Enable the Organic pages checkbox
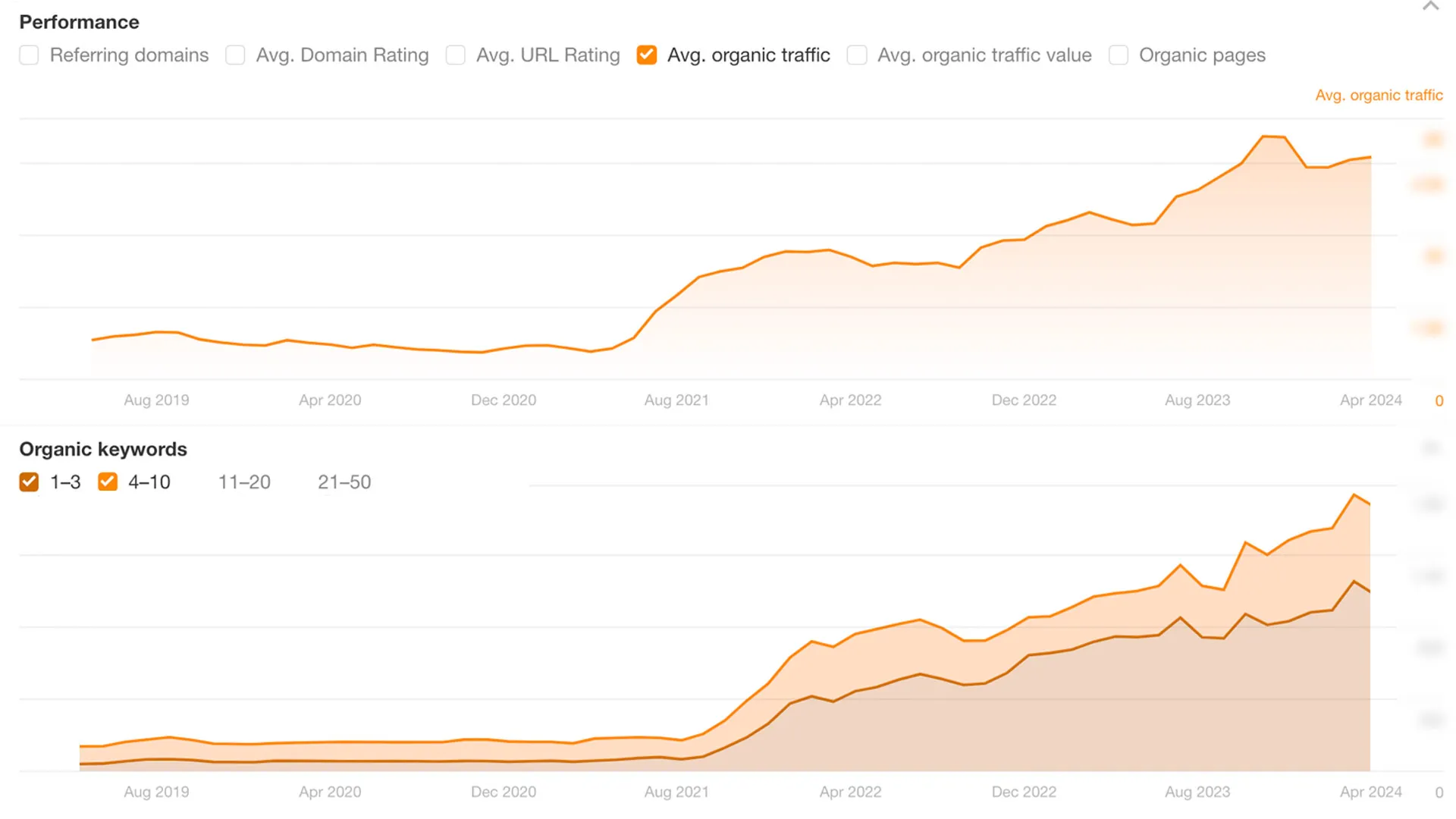This screenshot has width=1456, height=819. click(x=1118, y=55)
